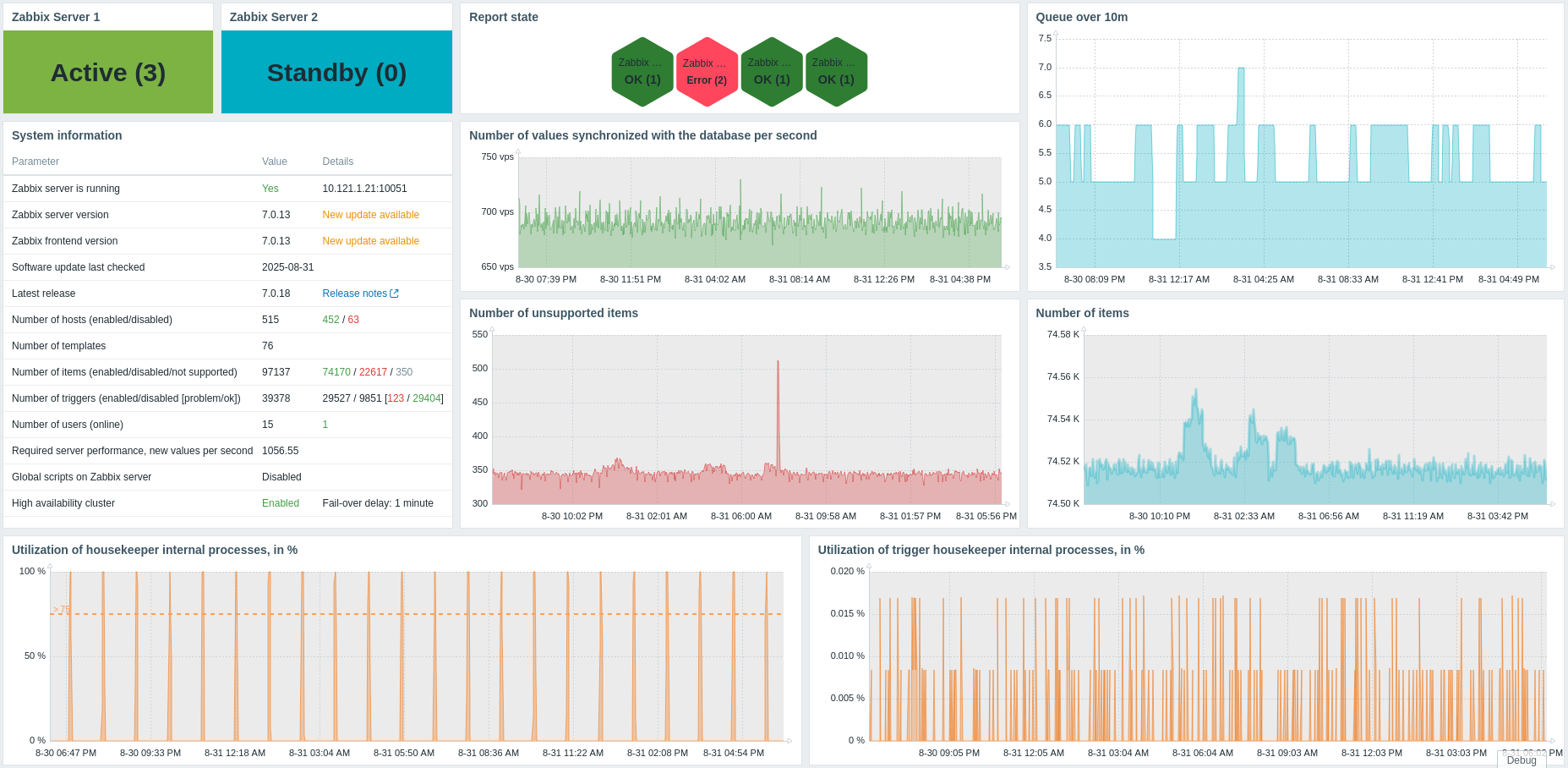Click the disabled hosts count 63
Screen dimensions: 1568x768
coord(353,320)
